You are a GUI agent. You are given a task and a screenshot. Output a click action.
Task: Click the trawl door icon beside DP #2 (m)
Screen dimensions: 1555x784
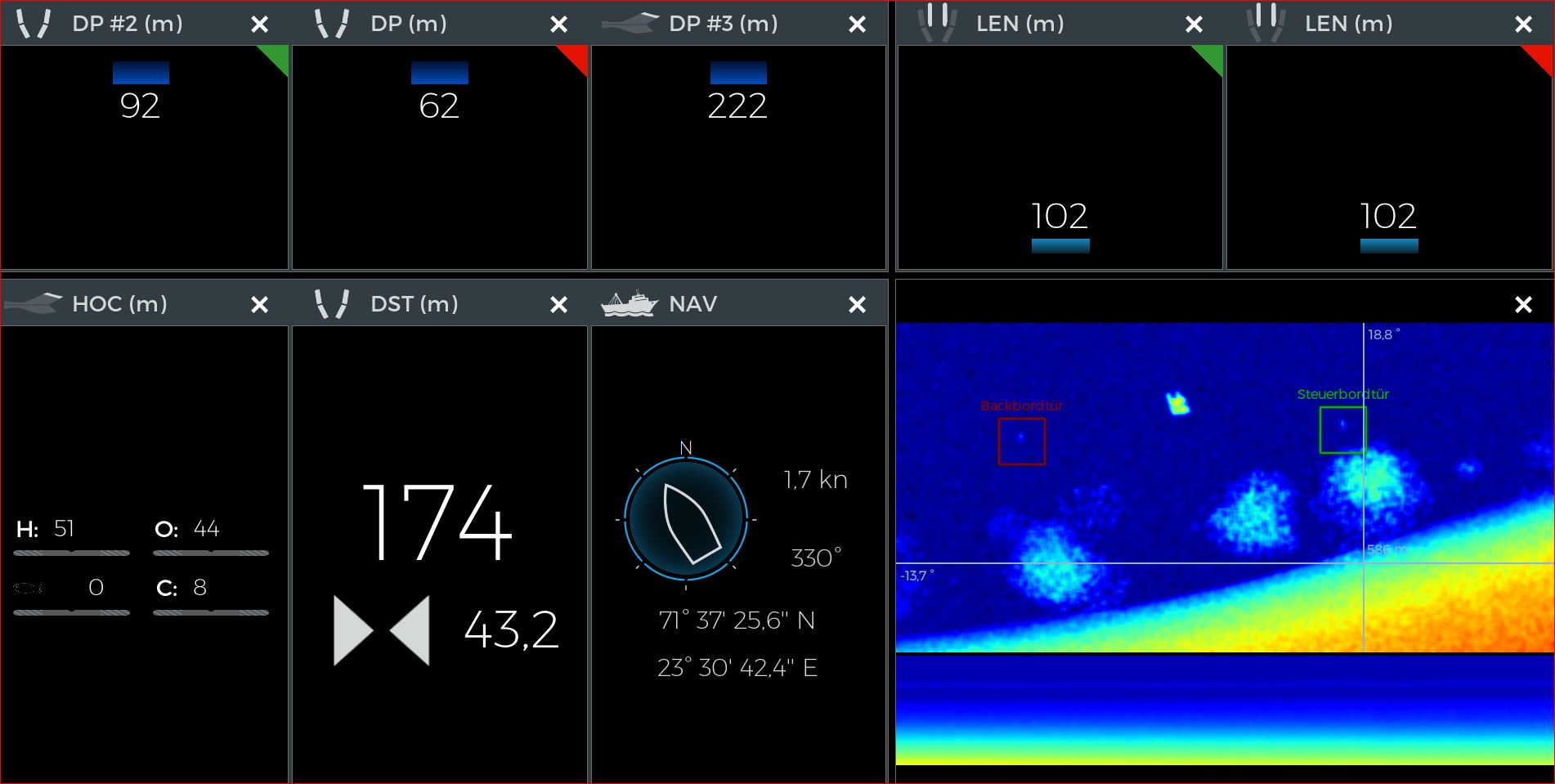(x=34, y=24)
